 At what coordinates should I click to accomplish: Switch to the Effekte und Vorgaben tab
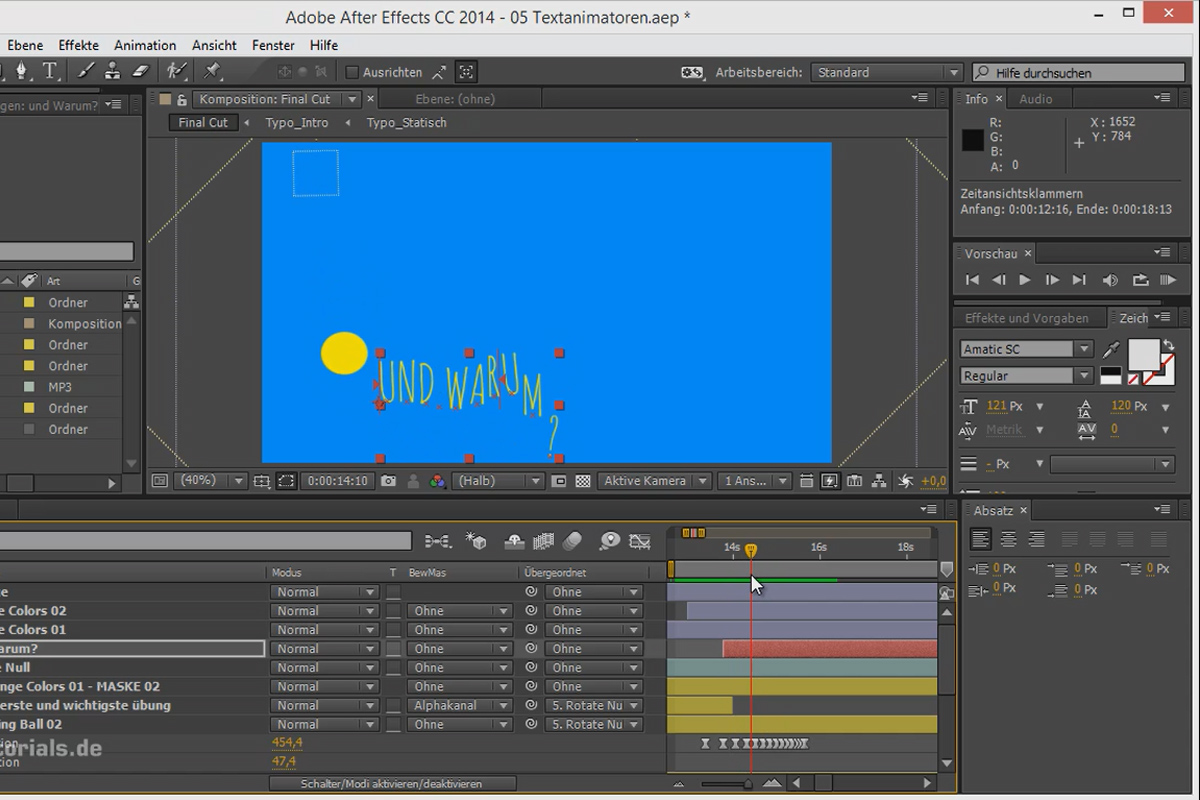(x=1026, y=318)
